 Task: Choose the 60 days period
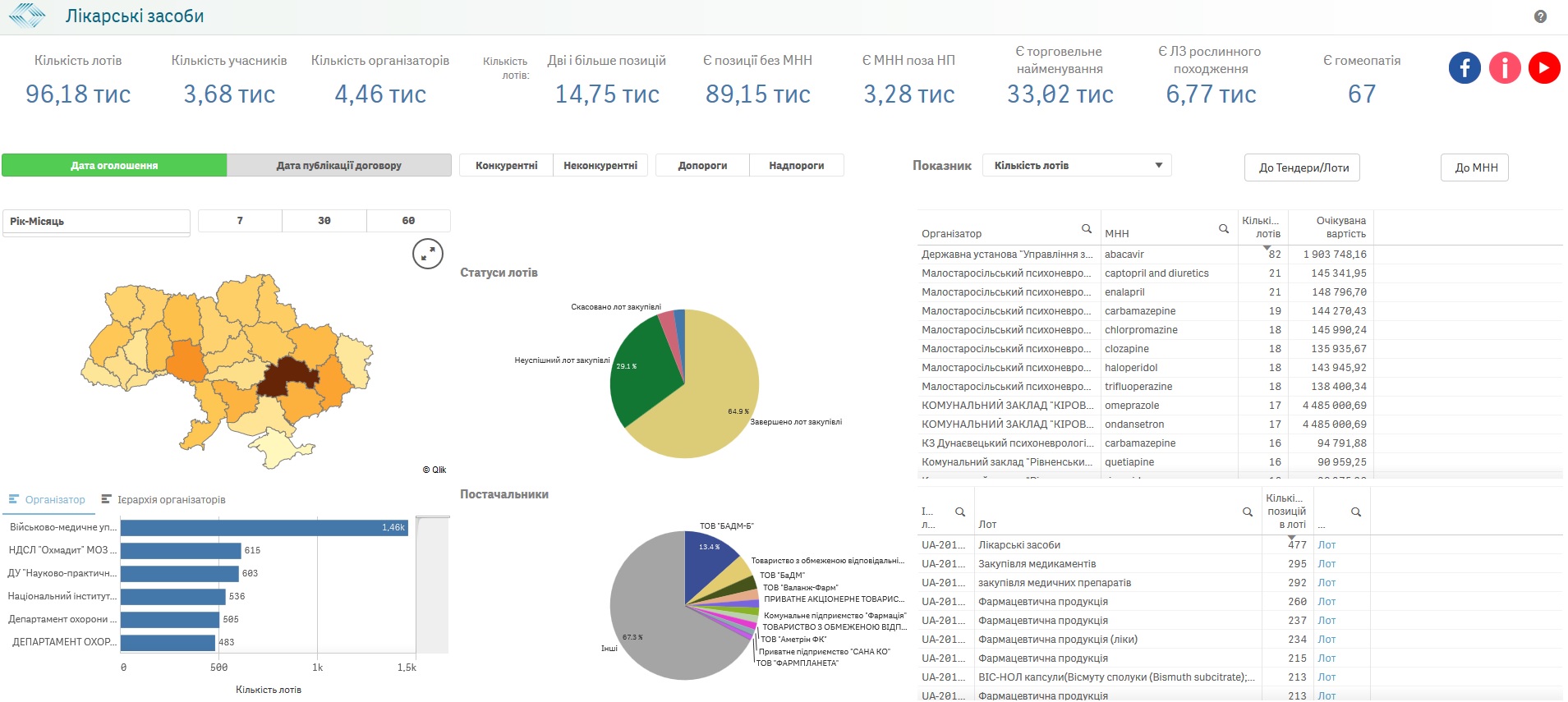pos(408,221)
